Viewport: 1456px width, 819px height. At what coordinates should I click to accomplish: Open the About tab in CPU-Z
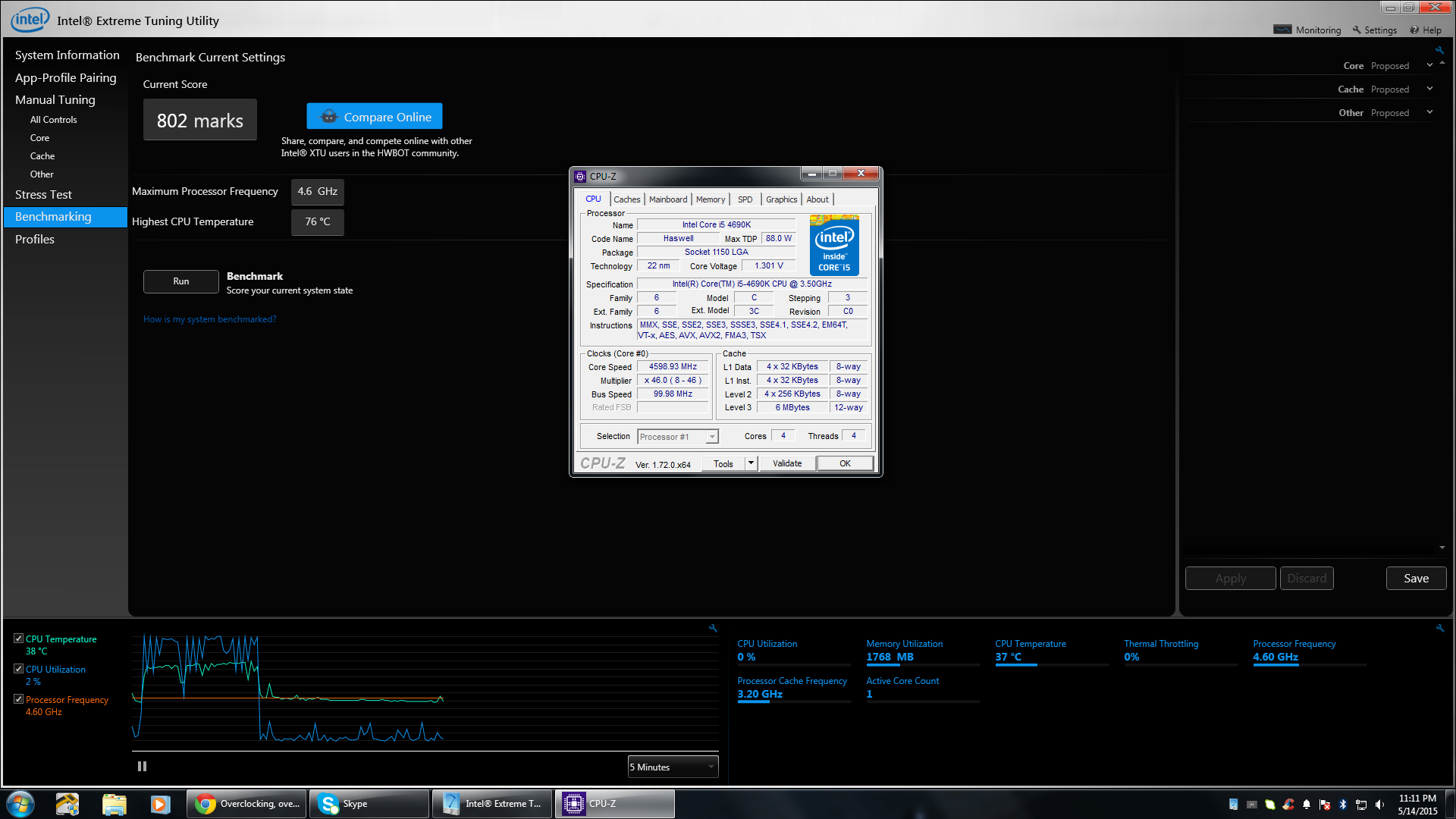tap(817, 199)
